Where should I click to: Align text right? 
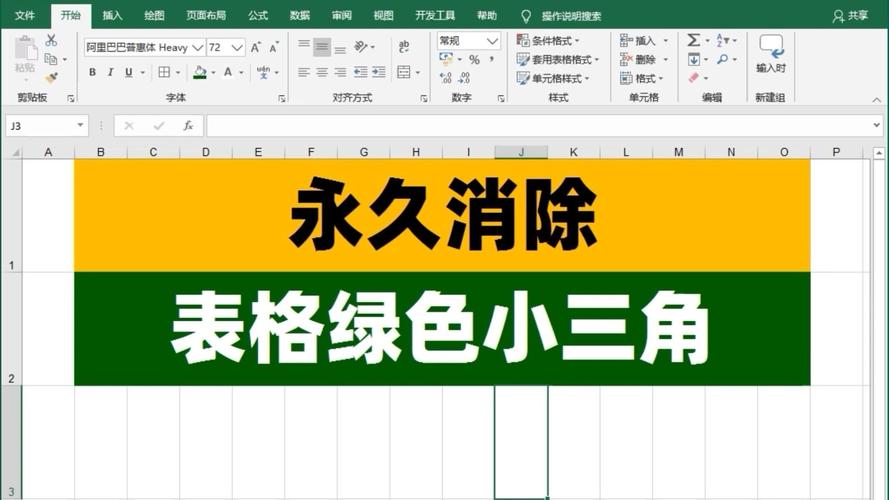click(340, 72)
